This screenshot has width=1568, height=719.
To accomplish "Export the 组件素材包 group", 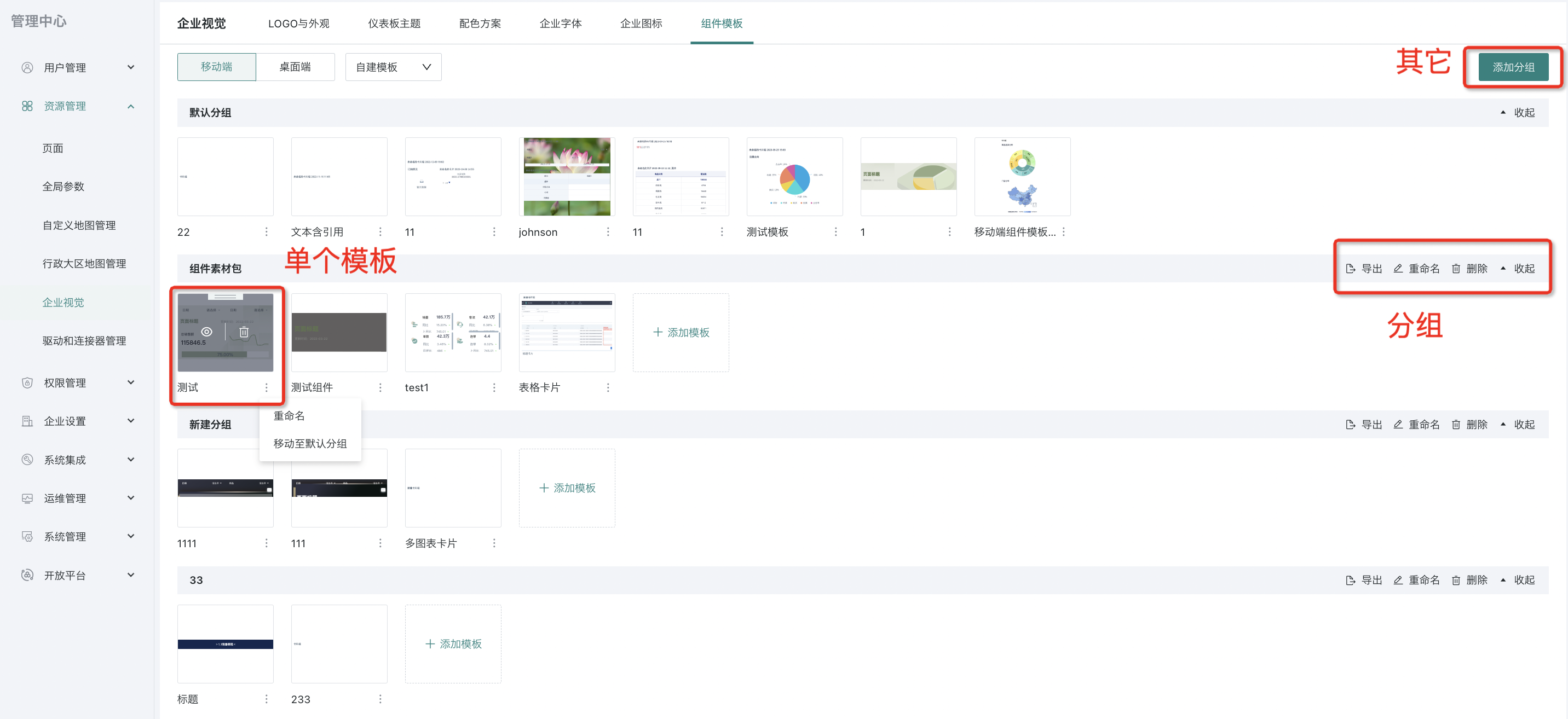I will click(1364, 268).
